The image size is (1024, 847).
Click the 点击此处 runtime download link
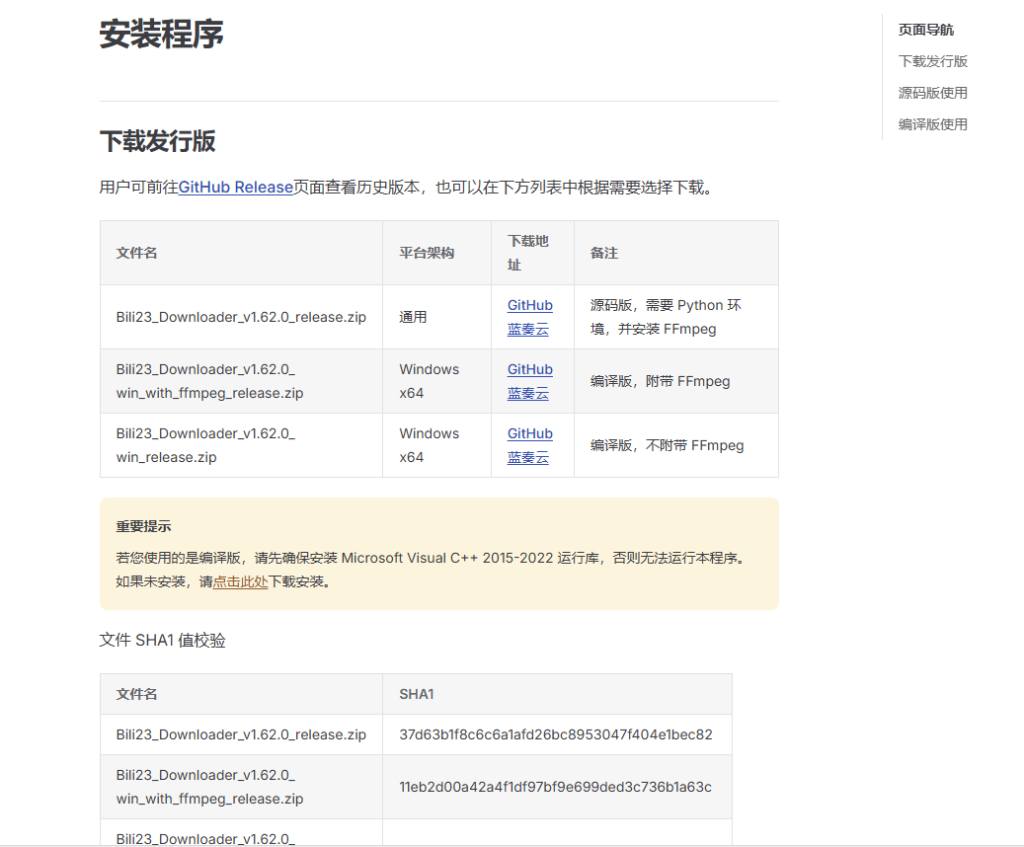tap(240, 581)
